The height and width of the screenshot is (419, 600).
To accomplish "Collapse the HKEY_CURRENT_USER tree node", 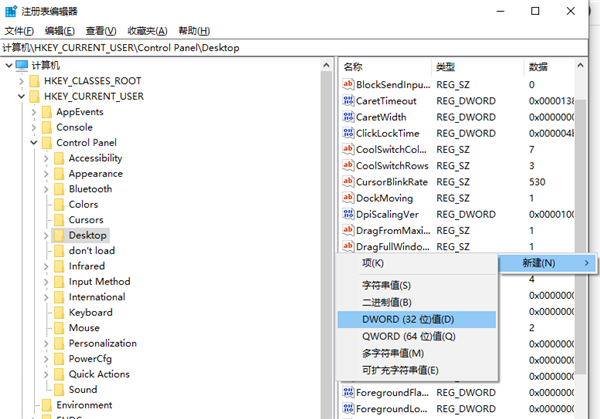I will point(21,96).
